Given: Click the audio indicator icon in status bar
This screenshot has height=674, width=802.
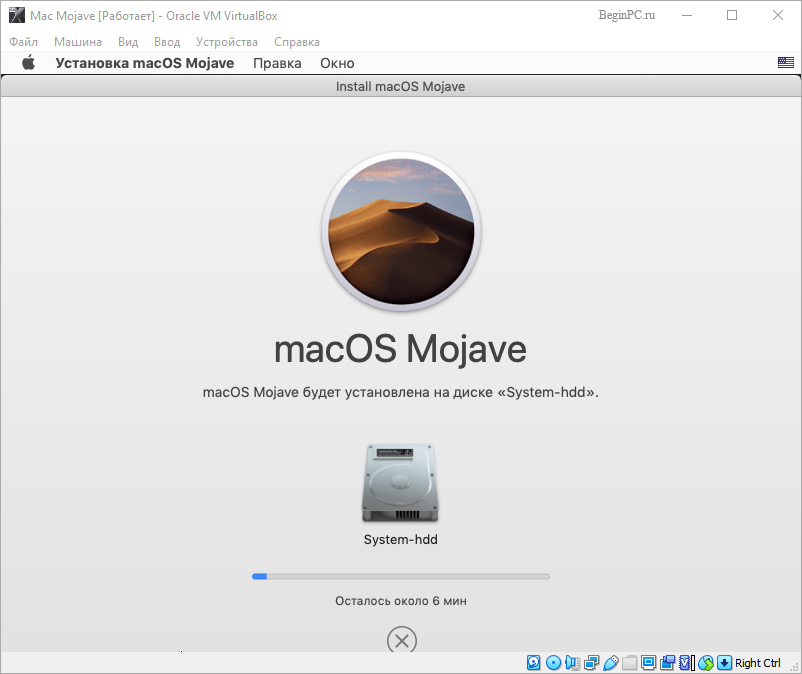Looking at the screenshot, I should pyautogui.click(x=572, y=663).
